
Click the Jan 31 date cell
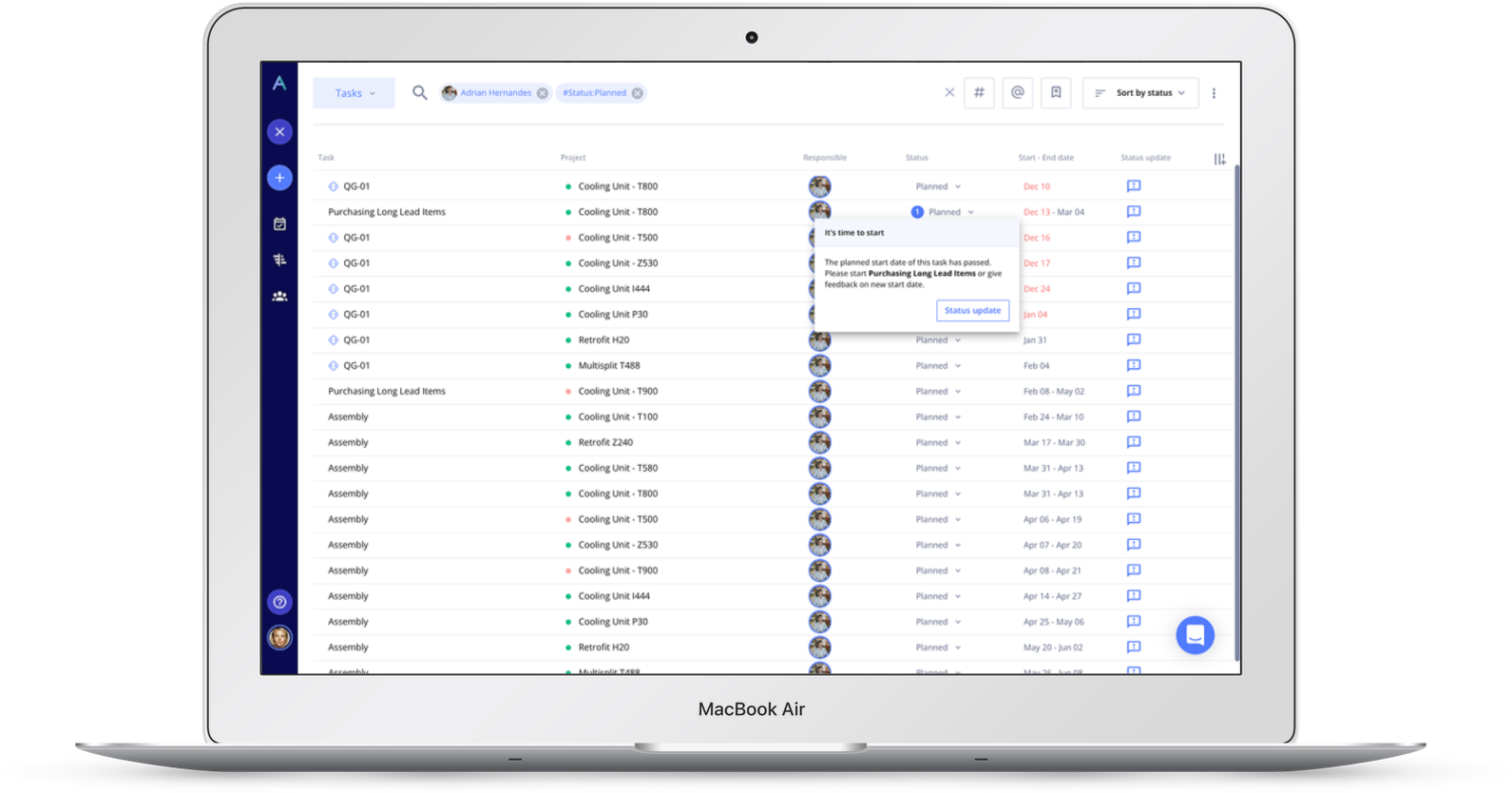[x=1035, y=339]
